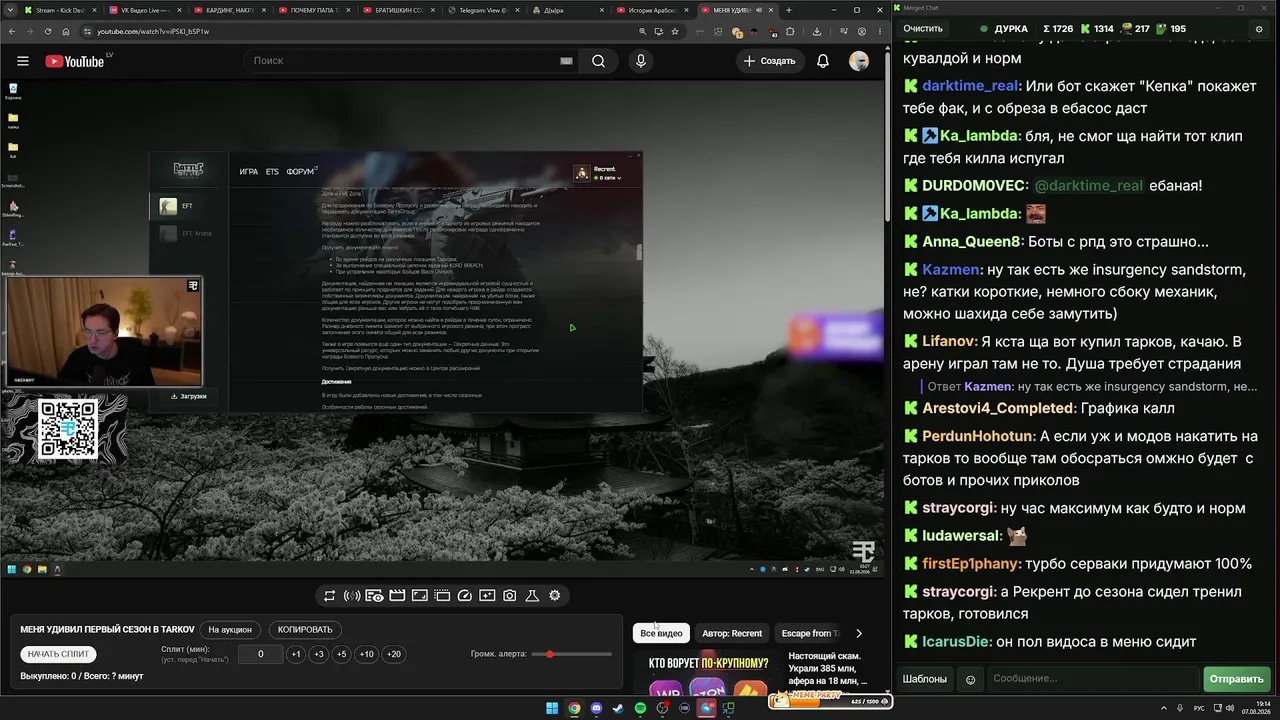The image size is (1280, 720).
Task: Select the Автор: Recrent chip
Action: click(x=732, y=633)
